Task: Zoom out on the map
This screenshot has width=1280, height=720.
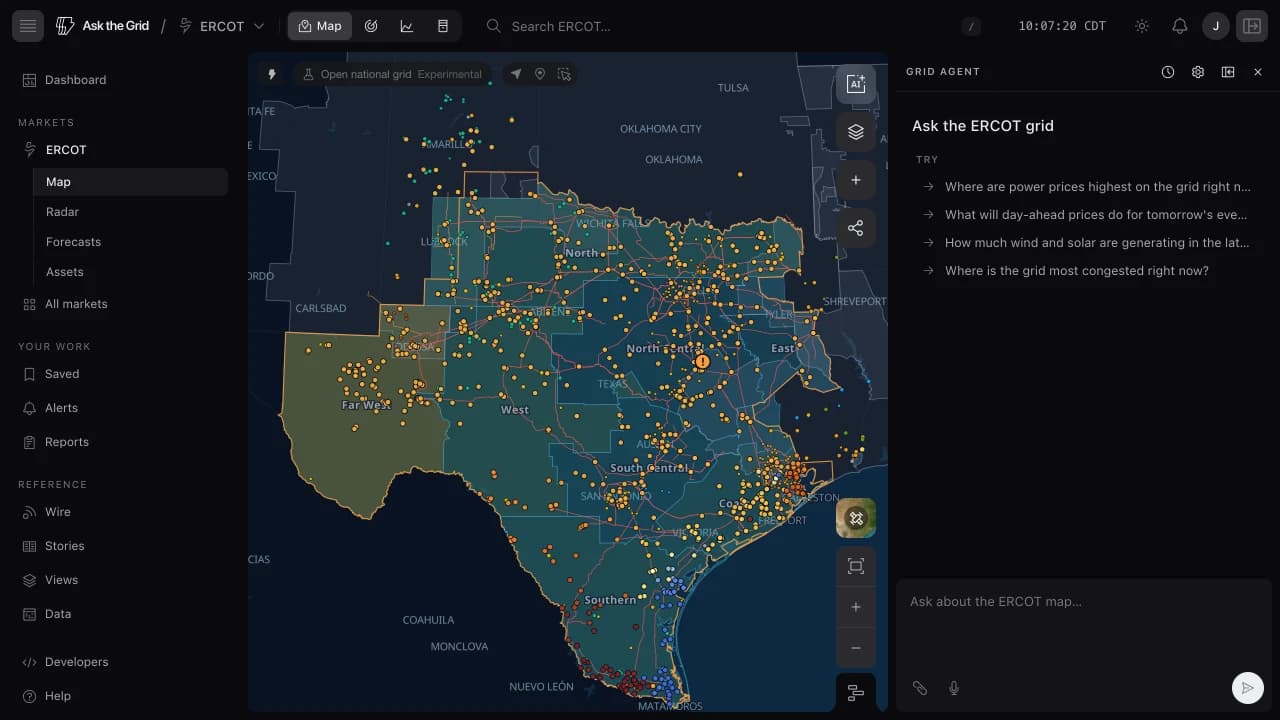Action: pyautogui.click(x=856, y=648)
